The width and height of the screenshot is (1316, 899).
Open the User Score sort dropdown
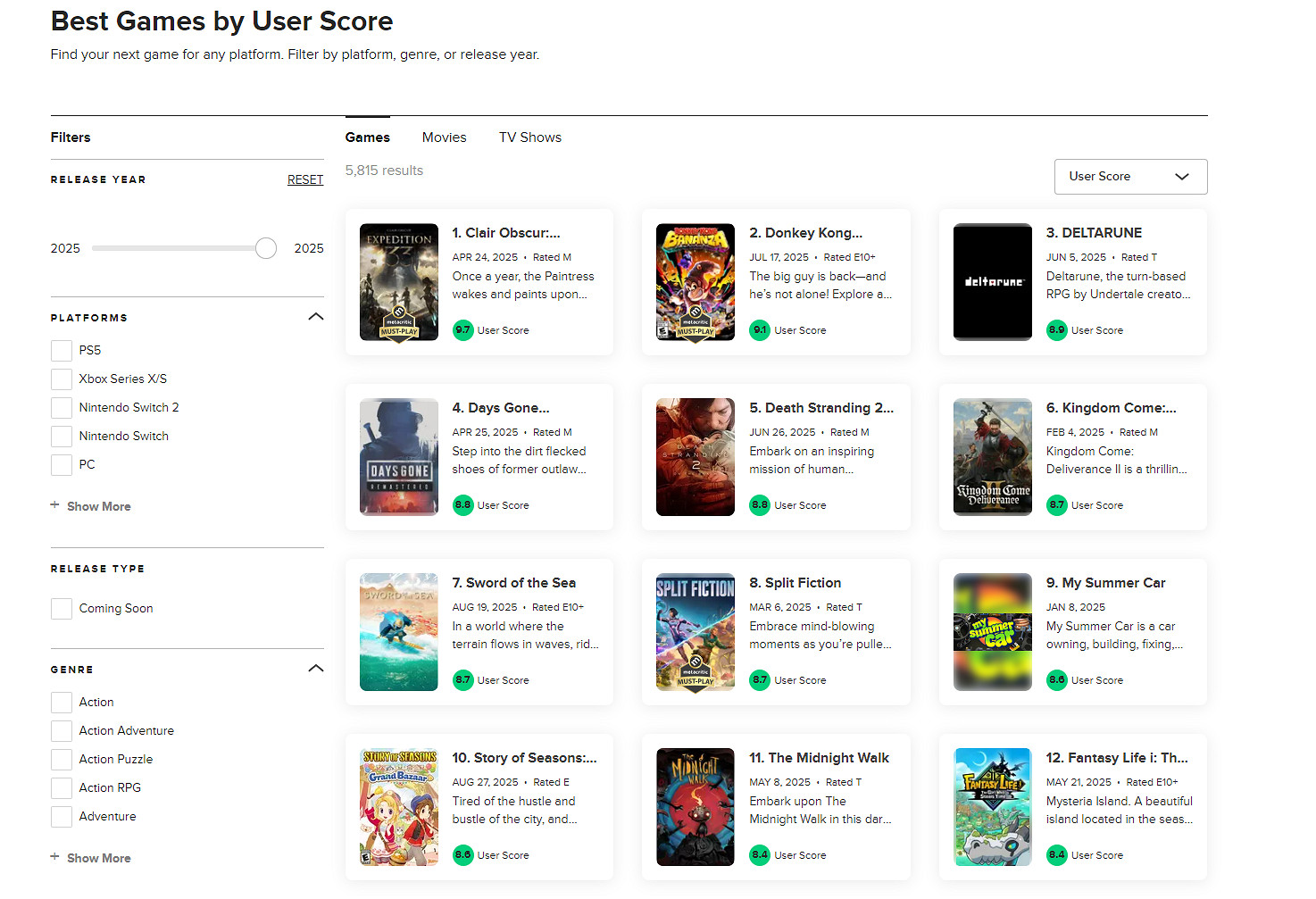[x=1130, y=176]
